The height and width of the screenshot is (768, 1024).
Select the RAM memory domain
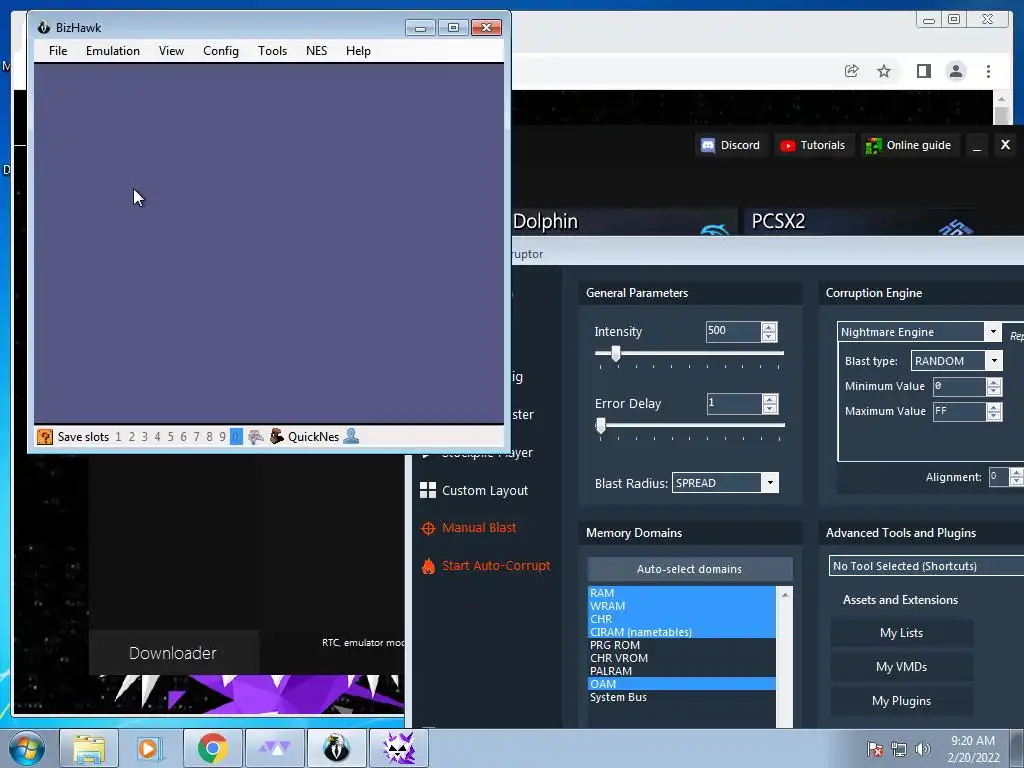pyautogui.click(x=682, y=593)
